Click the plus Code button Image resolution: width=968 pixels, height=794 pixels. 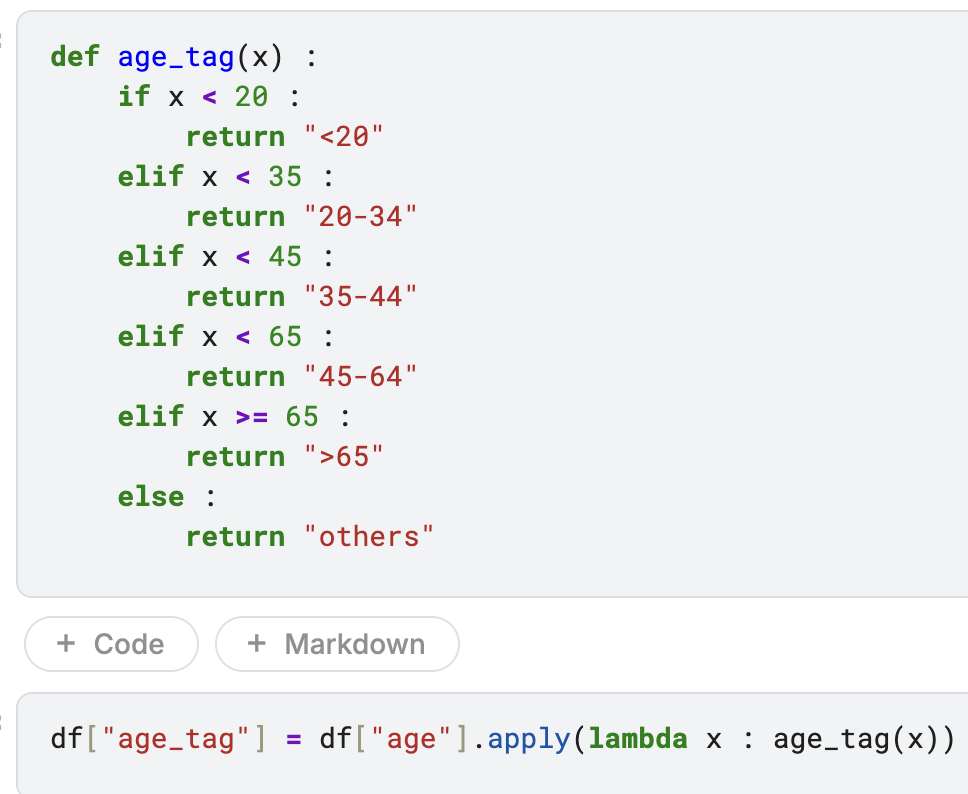click(x=111, y=644)
